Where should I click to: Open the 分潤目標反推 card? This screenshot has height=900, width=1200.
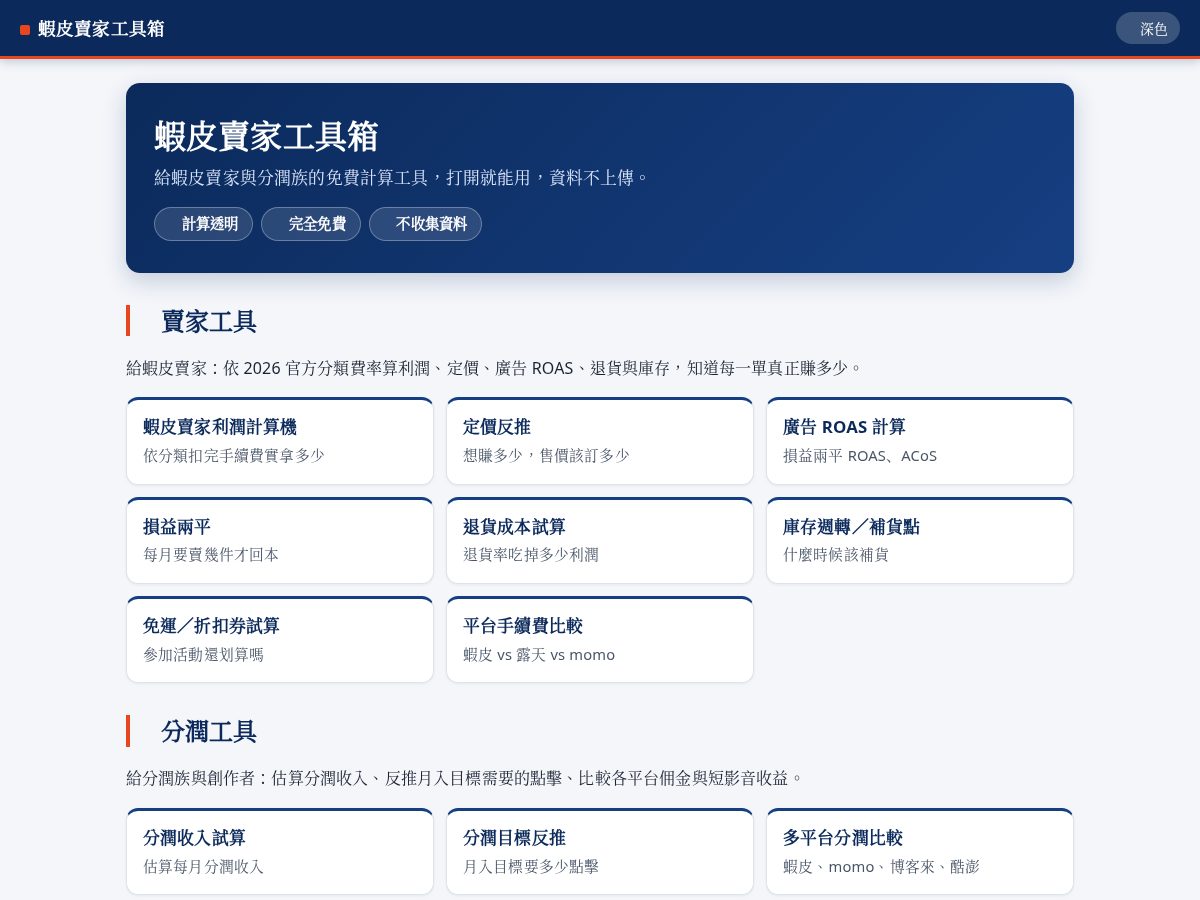tap(600, 852)
